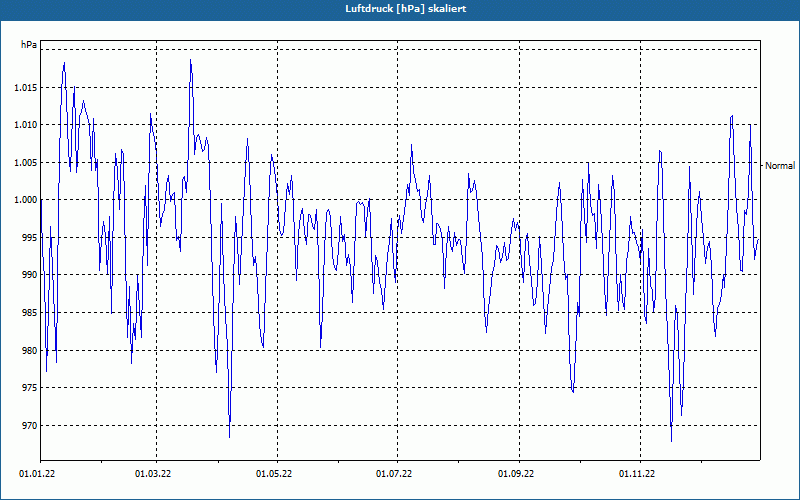
Task: Select the 1.000 y-axis label
Action: click(26, 200)
